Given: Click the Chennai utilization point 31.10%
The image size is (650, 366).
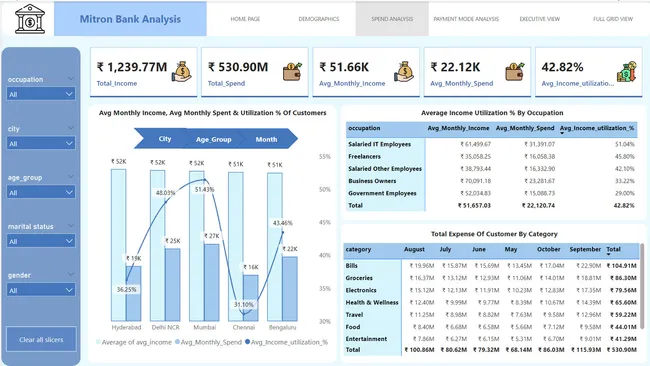Looking at the screenshot, I should pyautogui.click(x=244, y=314).
